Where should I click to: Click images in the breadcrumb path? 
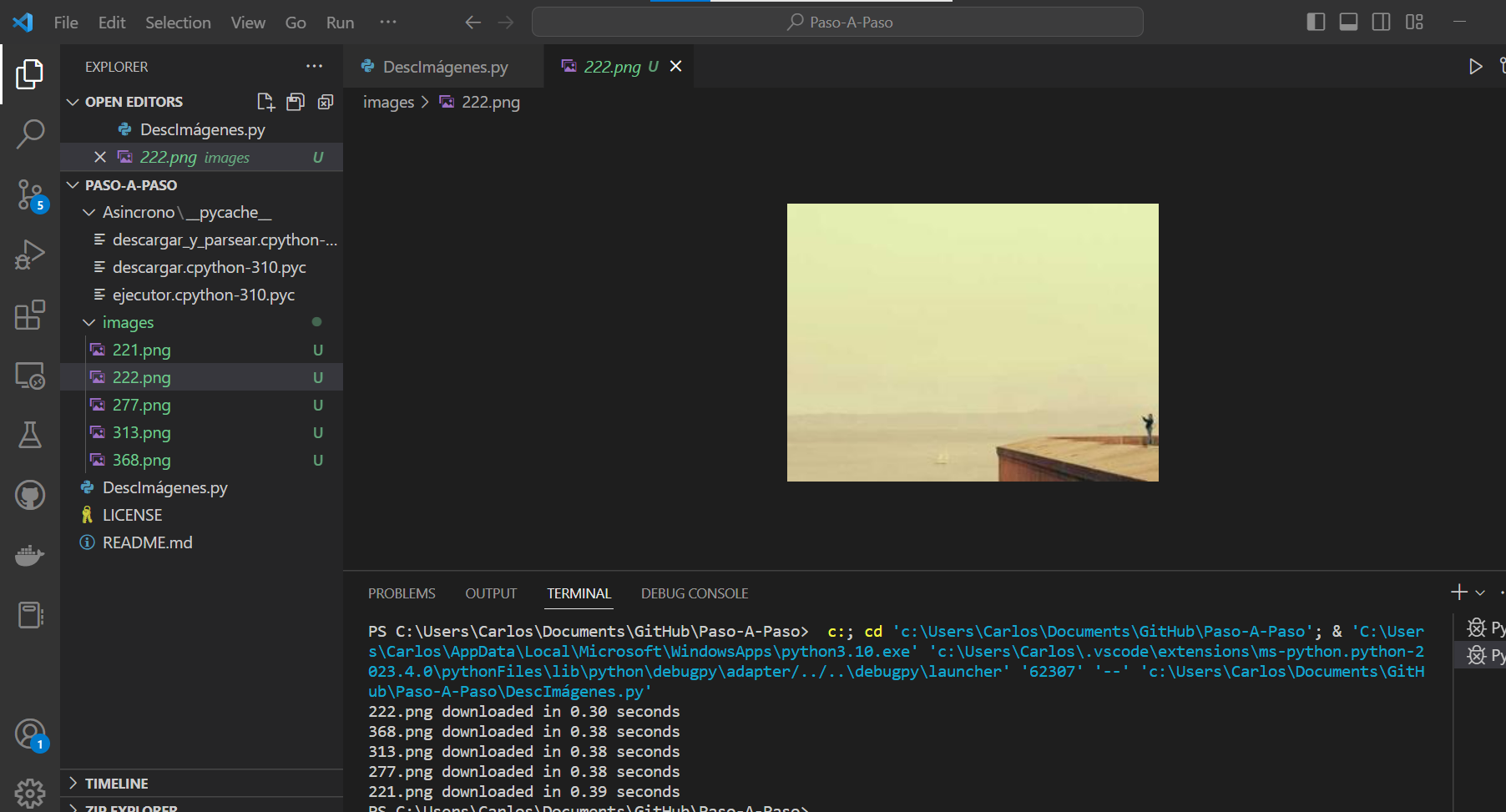[388, 102]
